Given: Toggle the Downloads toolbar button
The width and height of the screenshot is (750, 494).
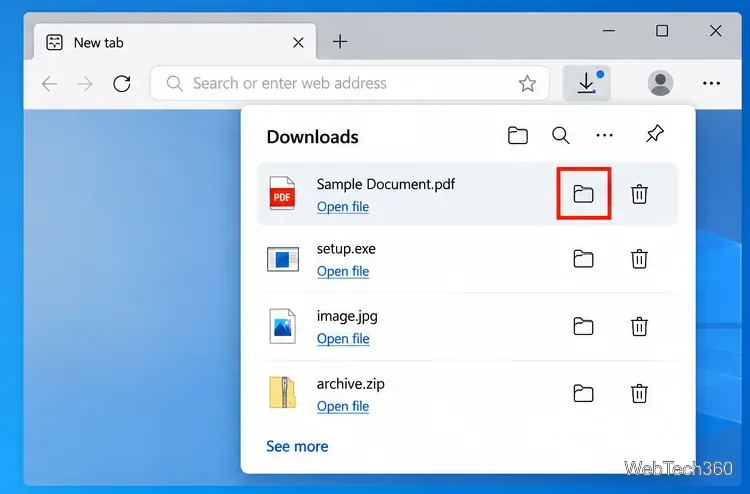Looking at the screenshot, I should pos(586,83).
